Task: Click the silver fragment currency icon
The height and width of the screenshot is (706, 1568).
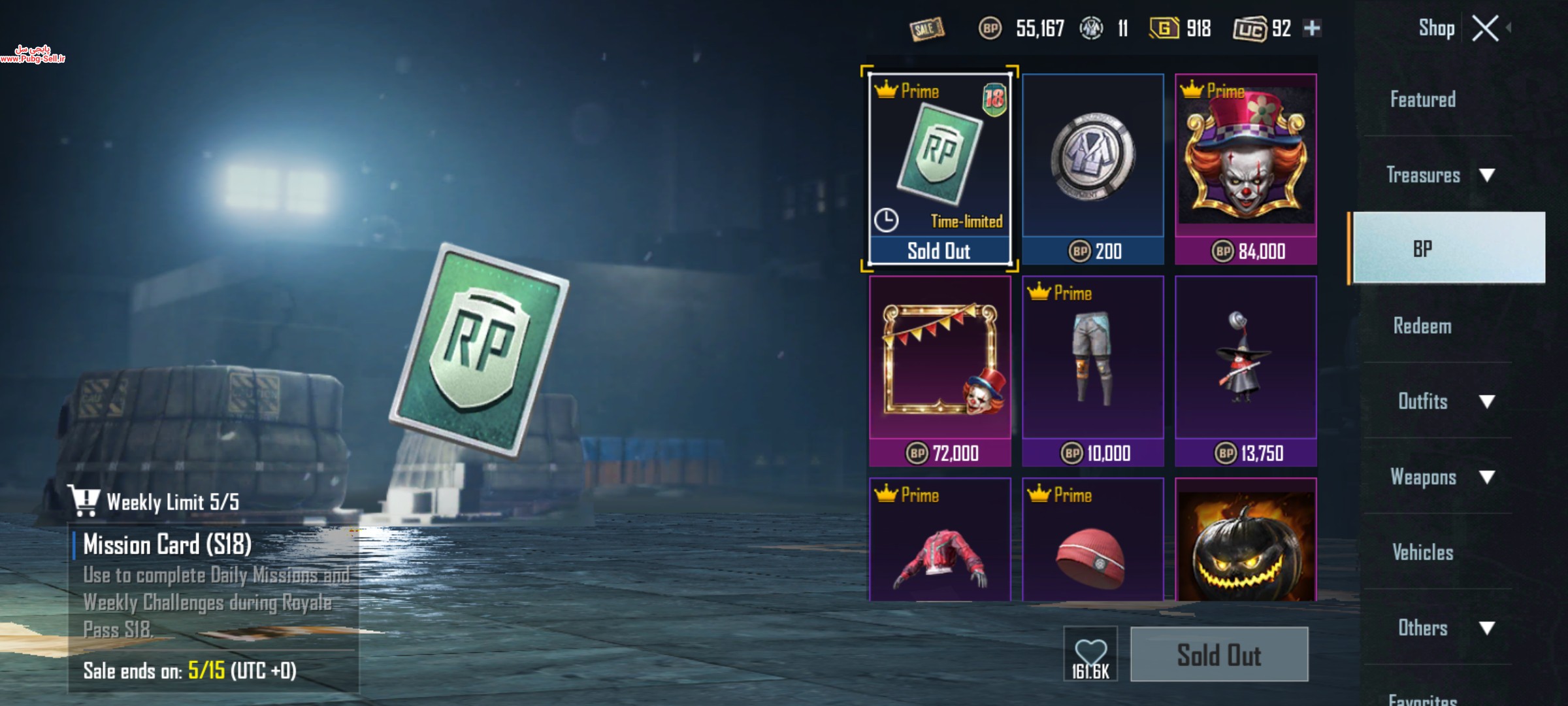Action: pyautogui.click(x=1091, y=28)
